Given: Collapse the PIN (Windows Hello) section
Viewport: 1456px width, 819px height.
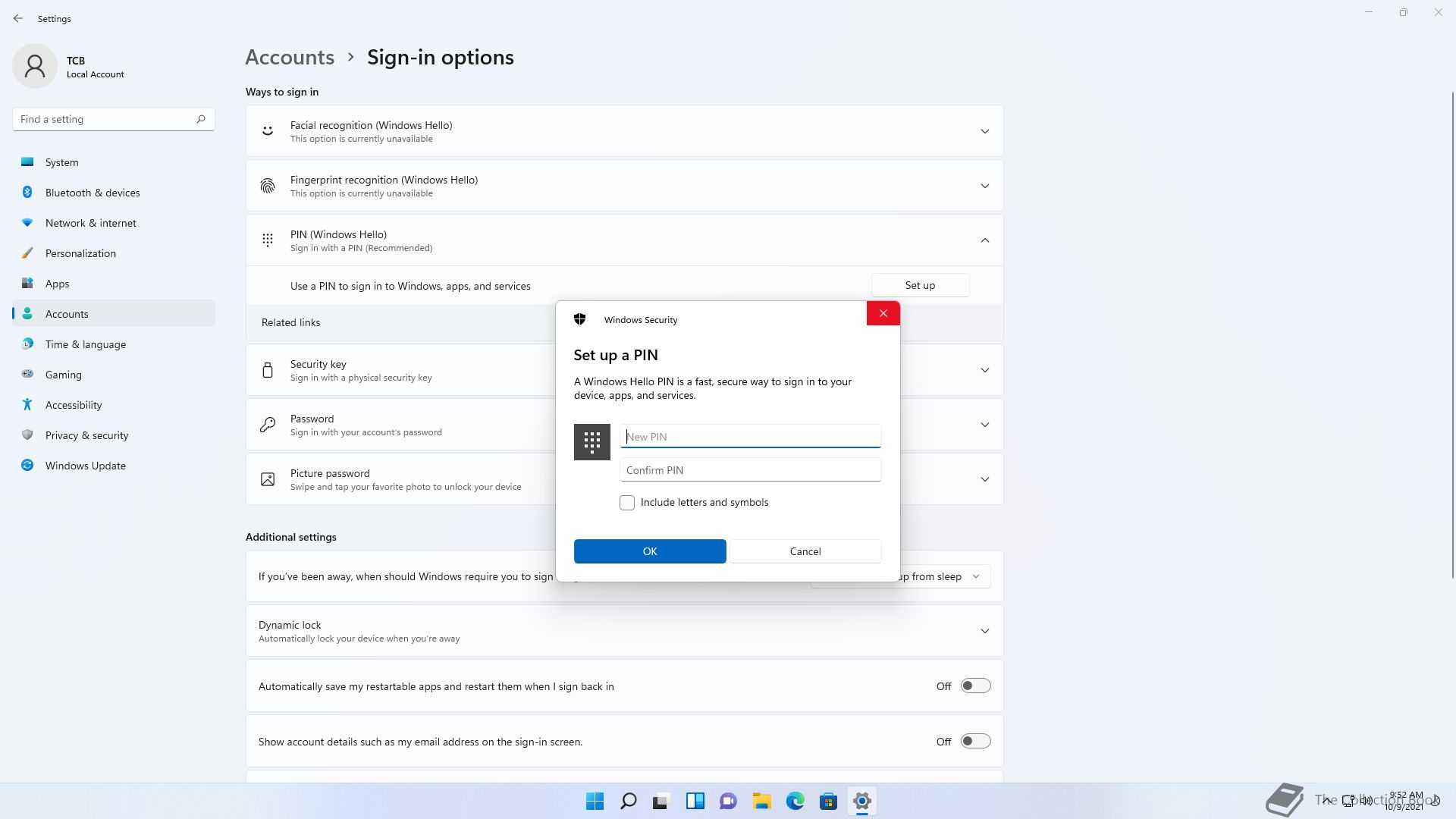Looking at the screenshot, I should [x=985, y=240].
